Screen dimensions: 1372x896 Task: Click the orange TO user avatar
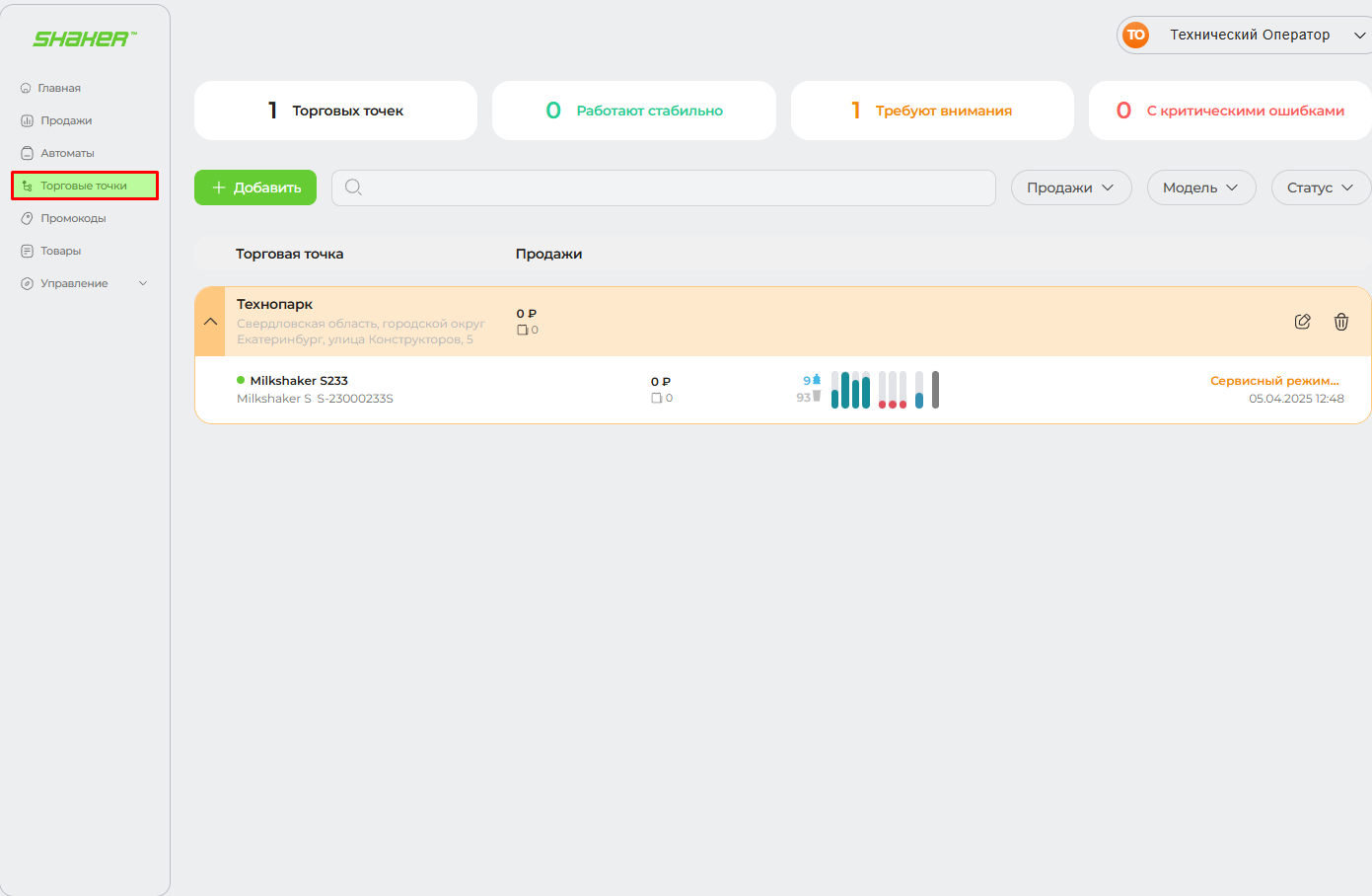pyautogui.click(x=1136, y=35)
